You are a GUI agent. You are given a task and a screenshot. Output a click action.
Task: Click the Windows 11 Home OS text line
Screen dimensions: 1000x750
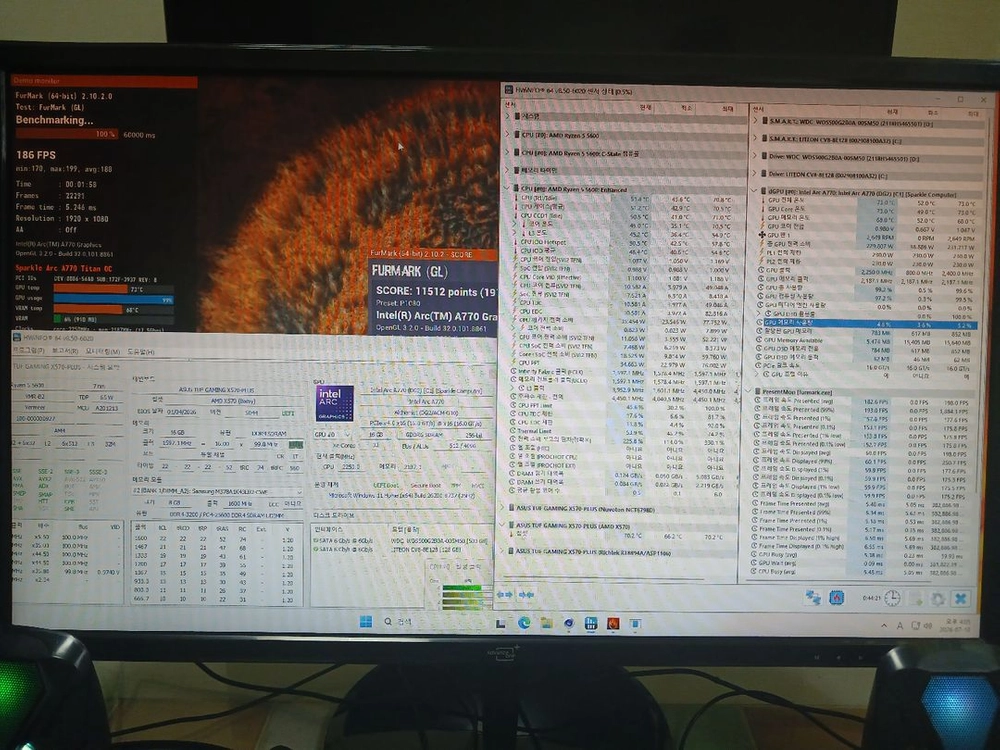click(x=401, y=494)
